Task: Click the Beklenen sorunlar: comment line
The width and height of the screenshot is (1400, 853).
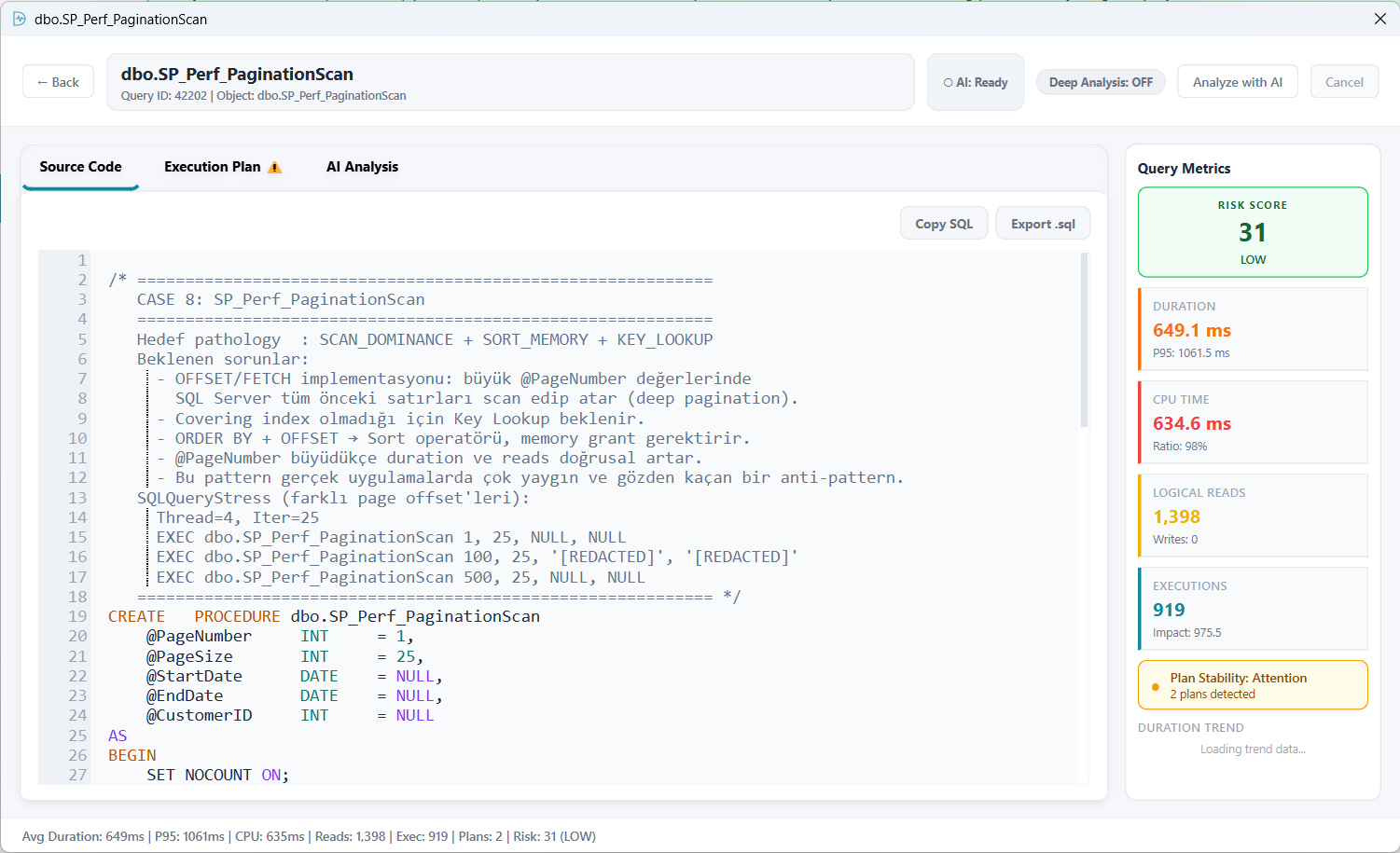Action: [x=223, y=359]
